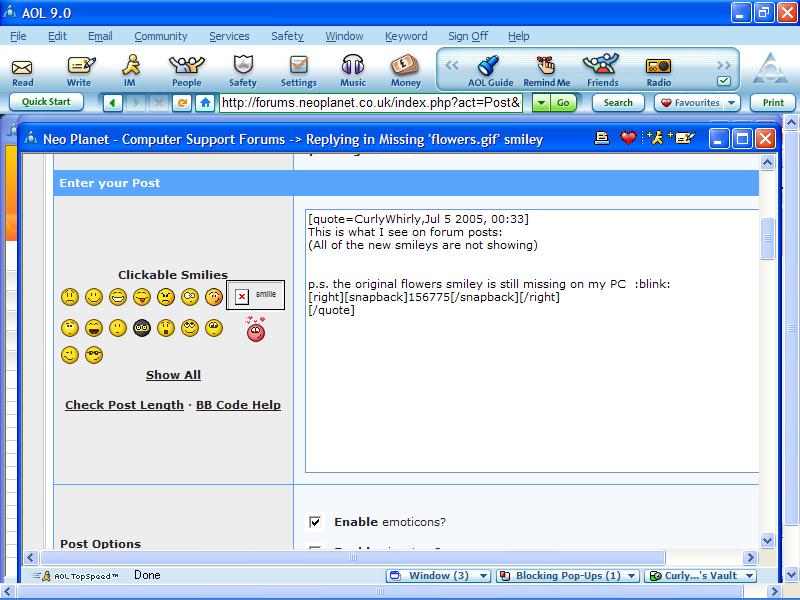Open the Help menu
800x600 pixels.
pos(518,36)
